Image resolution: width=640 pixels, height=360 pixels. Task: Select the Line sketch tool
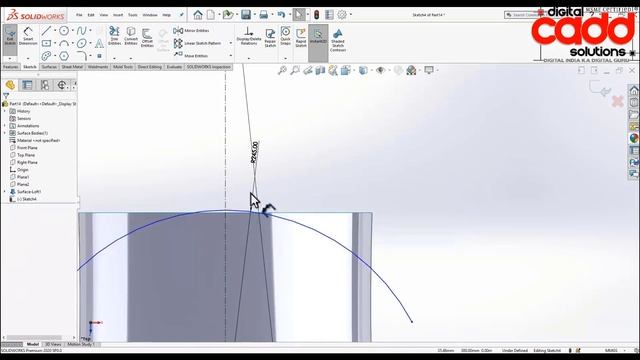point(46,30)
